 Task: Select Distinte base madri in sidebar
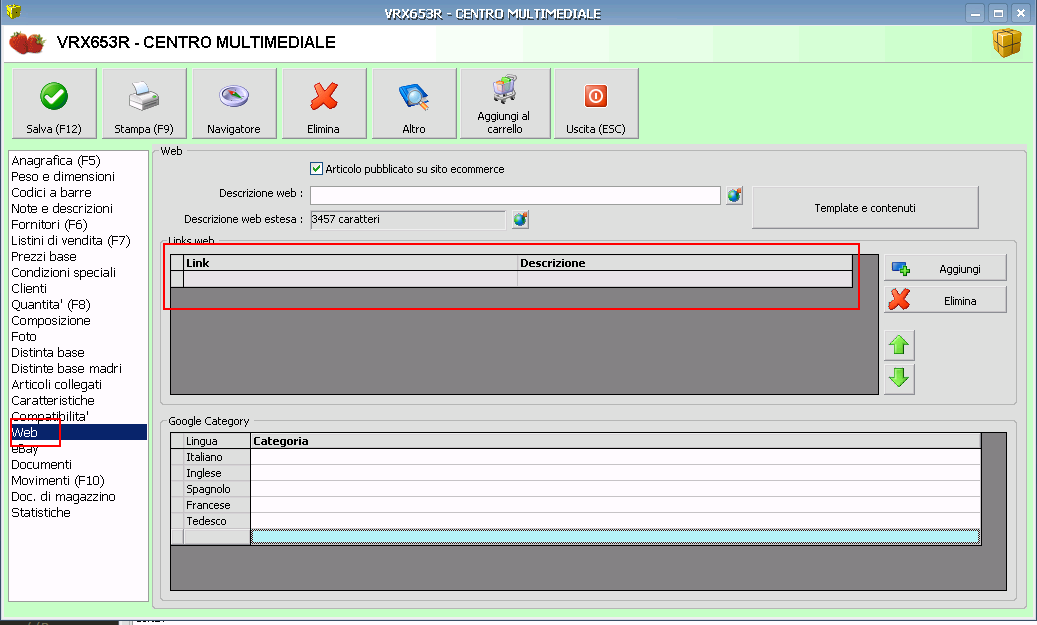coord(66,368)
